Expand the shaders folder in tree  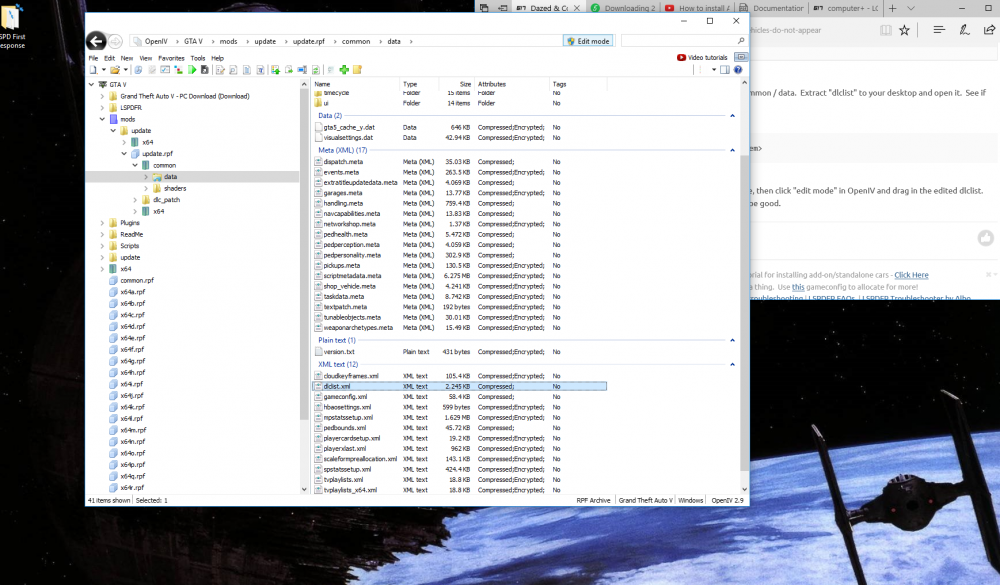(145, 188)
